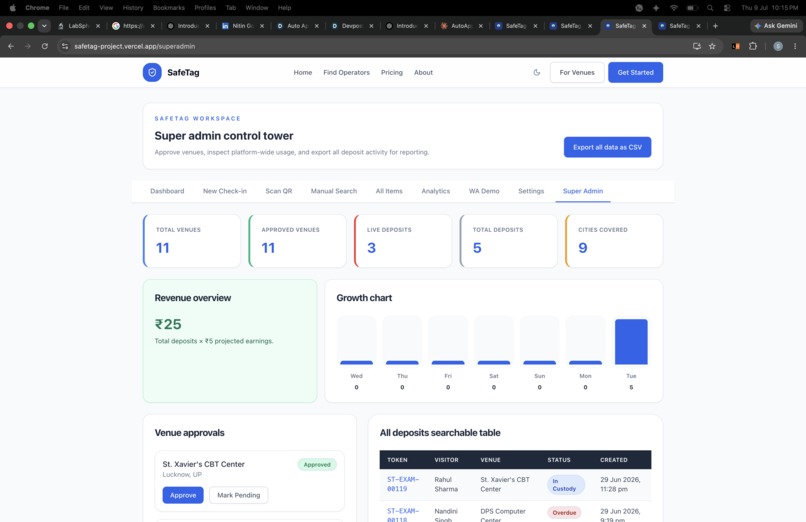The height and width of the screenshot is (522, 806).
Task: Open About nav link
Action: pos(424,72)
